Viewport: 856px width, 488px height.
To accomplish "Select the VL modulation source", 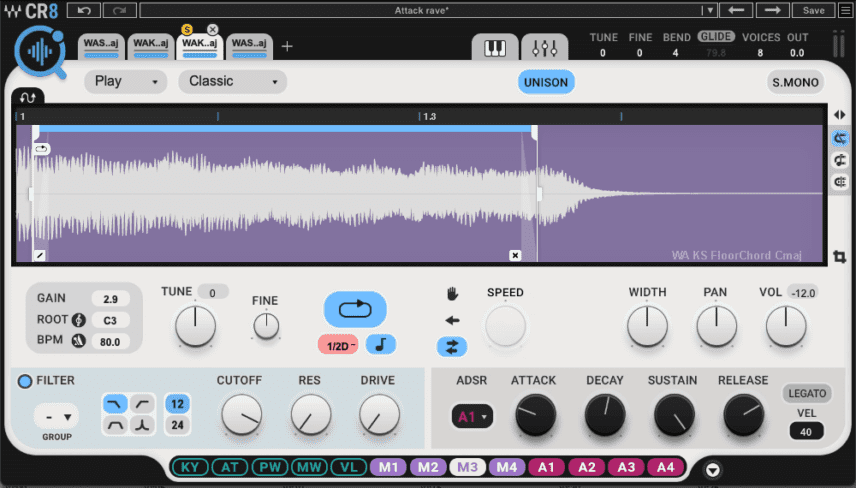I will [x=349, y=467].
